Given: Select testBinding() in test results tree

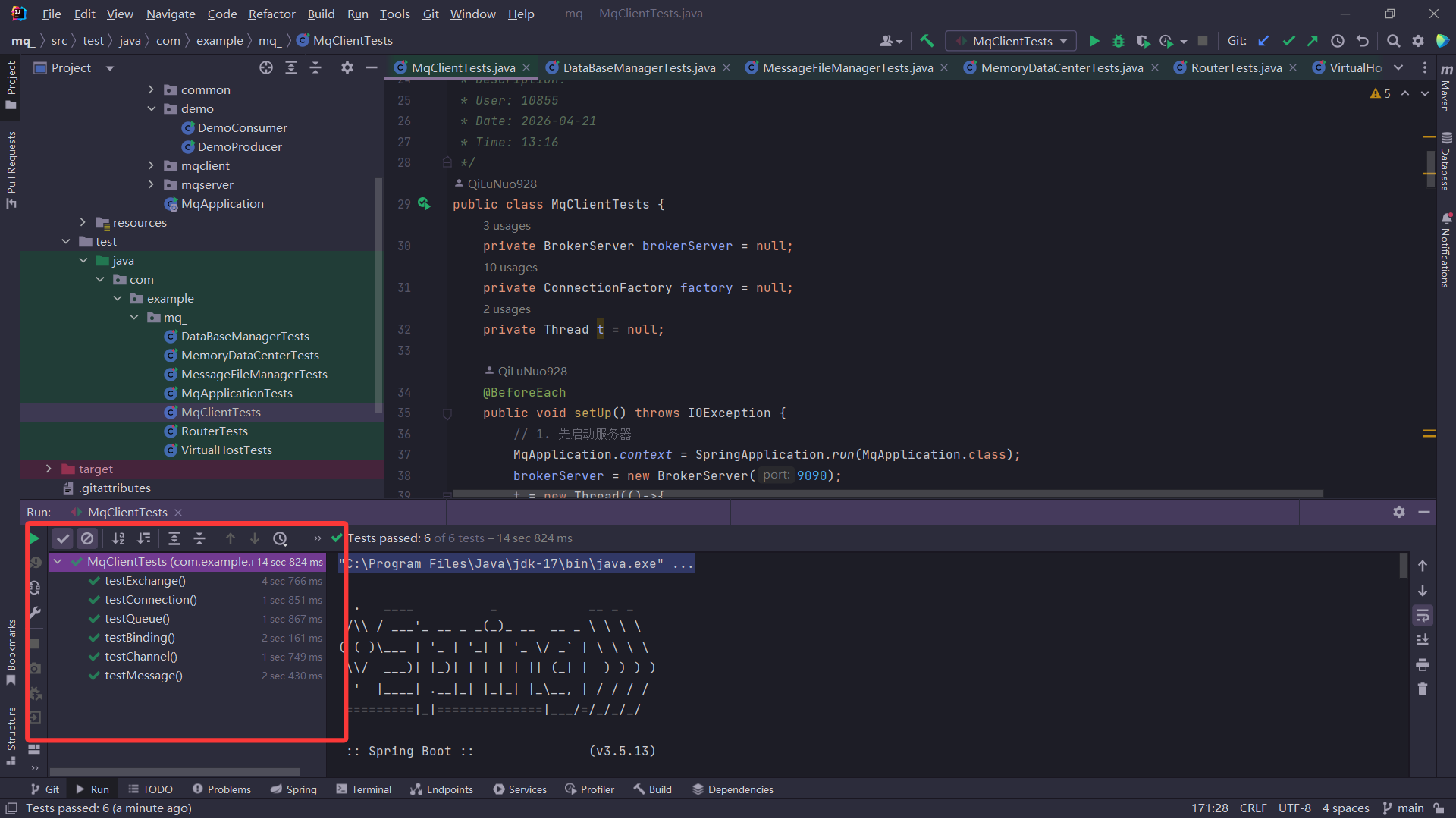Looking at the screenshot, I should click(x=140, y=638).
